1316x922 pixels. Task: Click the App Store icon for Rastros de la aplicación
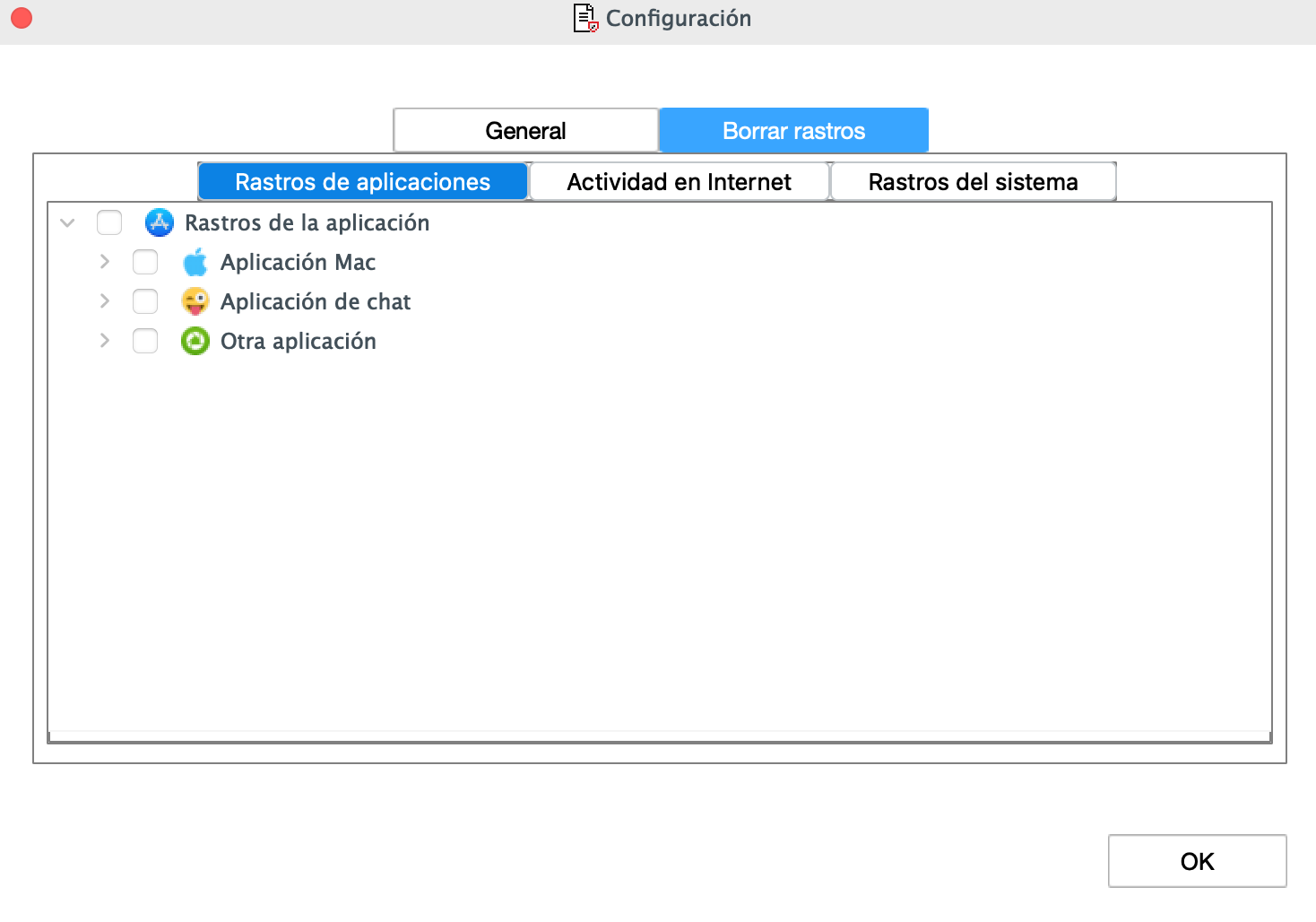[160, 222]
